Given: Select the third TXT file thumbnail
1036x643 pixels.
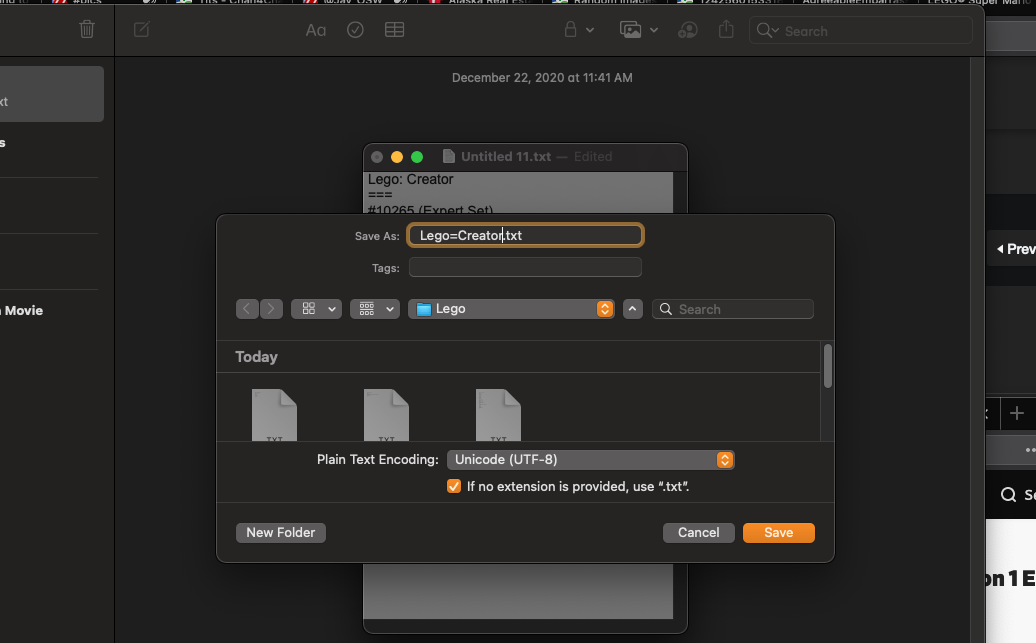Looking at the screenshot, I should (498, 415).
